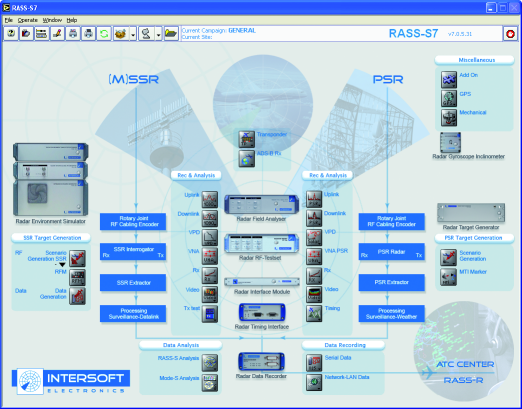
Task: Expand the Scenario Generation SSR dropdown arrow
Action: pyautogui.click(x=62, y=265)
